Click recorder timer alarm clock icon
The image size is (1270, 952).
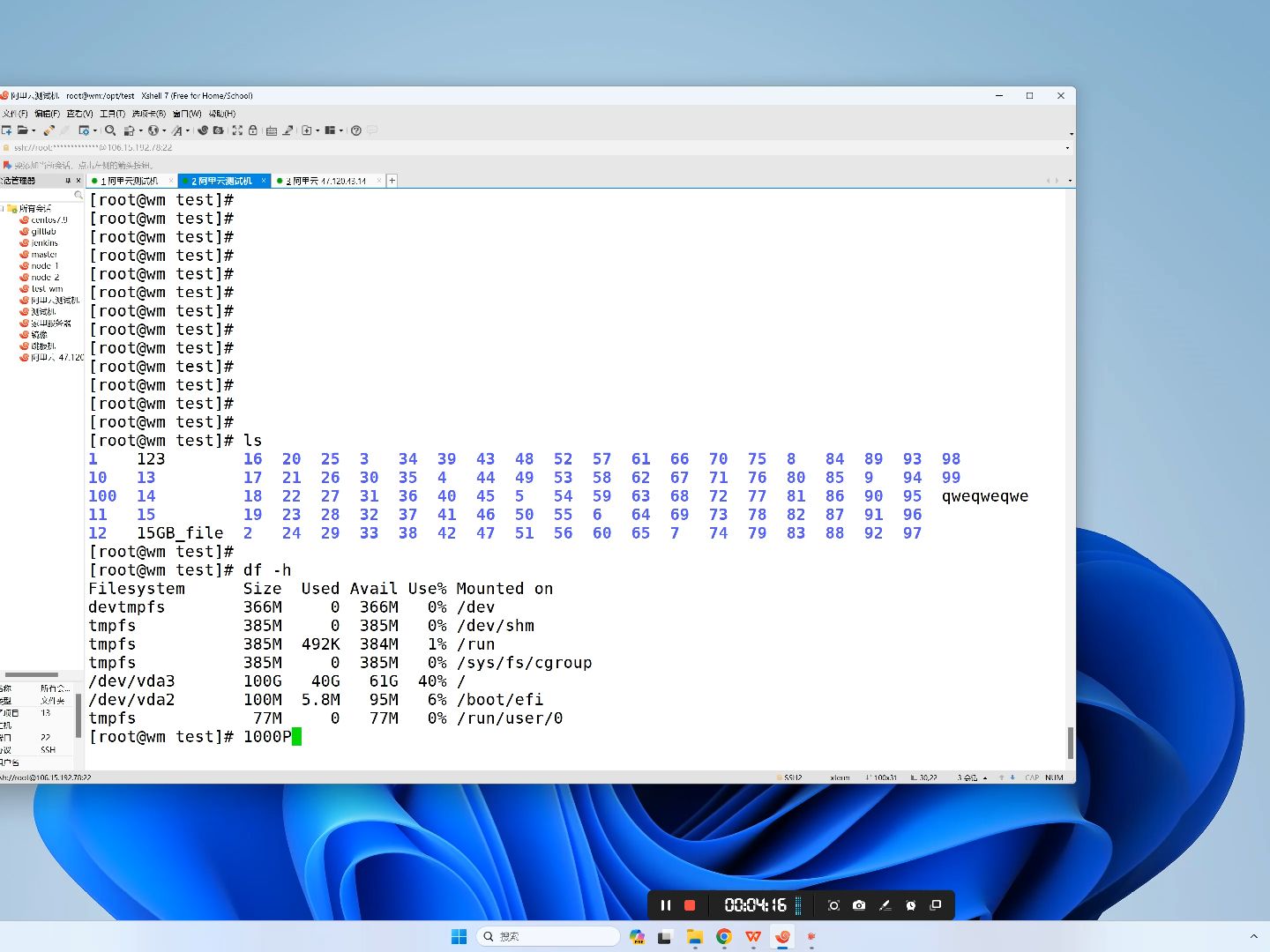click(x=911, y=905)
